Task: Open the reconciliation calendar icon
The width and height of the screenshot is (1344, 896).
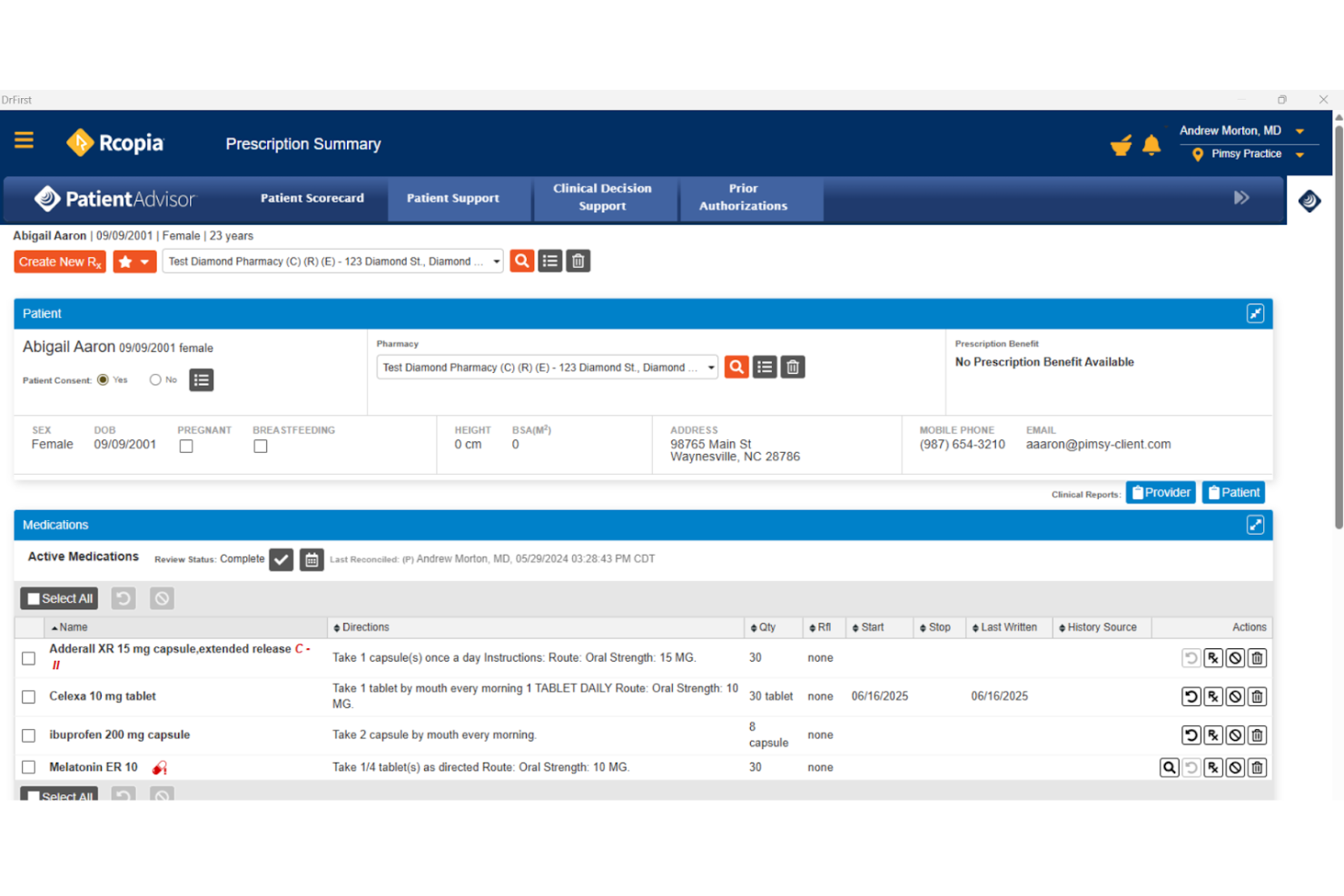Action: pos(311,560)
